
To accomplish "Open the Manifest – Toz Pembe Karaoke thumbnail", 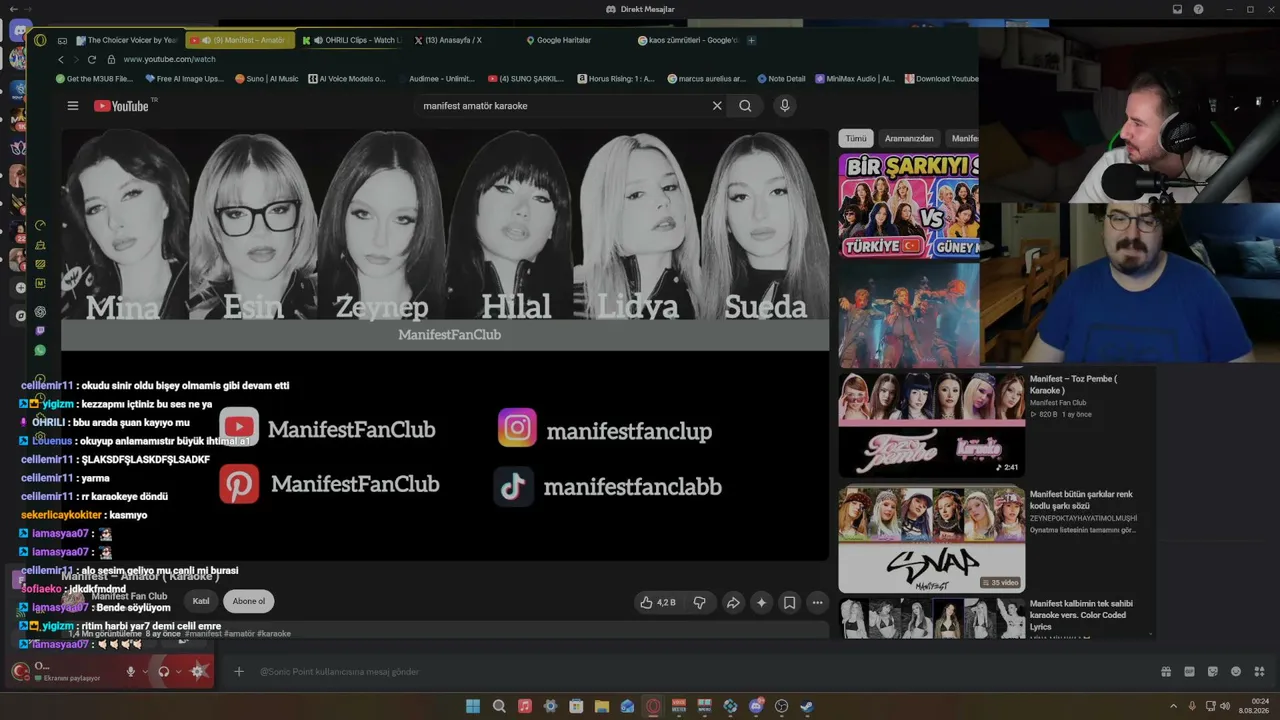I will tap(931, 424).
